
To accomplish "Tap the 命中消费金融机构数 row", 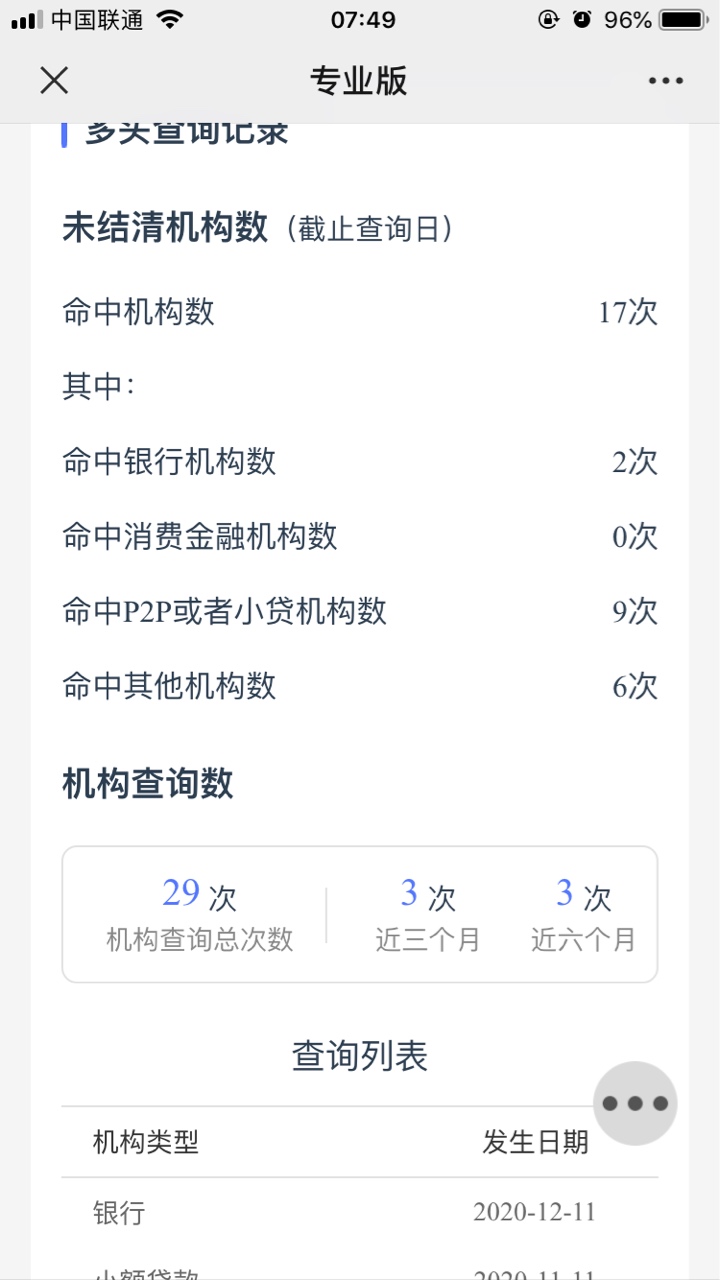I will [360, 537].
